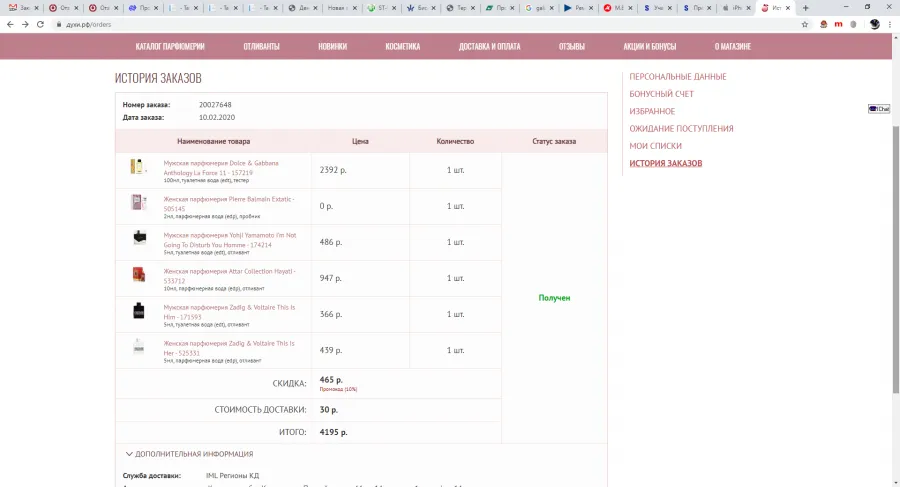
Task: Click the red 'm' extension icon
Action: pos(839,24)
